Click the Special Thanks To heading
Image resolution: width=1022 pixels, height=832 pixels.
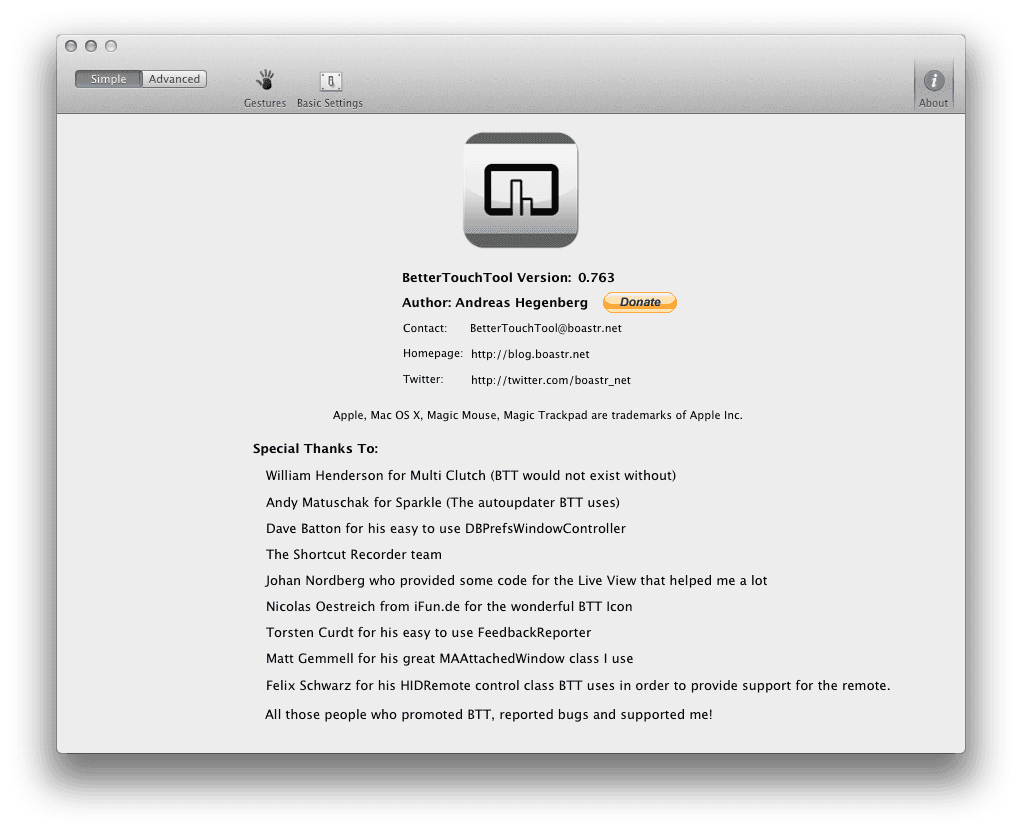(x=315, y=448)
